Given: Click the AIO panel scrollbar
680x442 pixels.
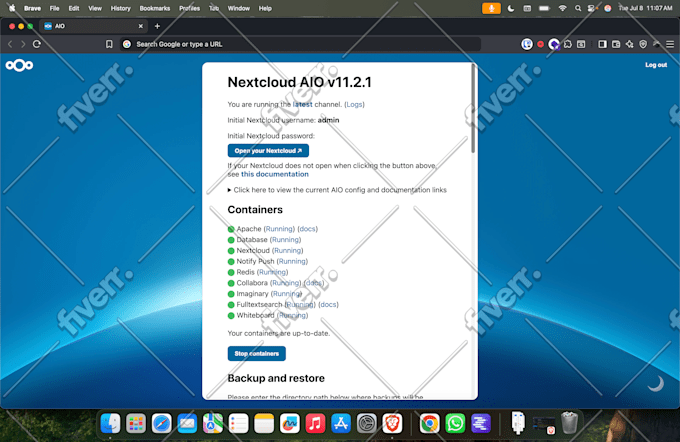Looking at the screenshot, I should pyautogui.click(x=473, y=108).
